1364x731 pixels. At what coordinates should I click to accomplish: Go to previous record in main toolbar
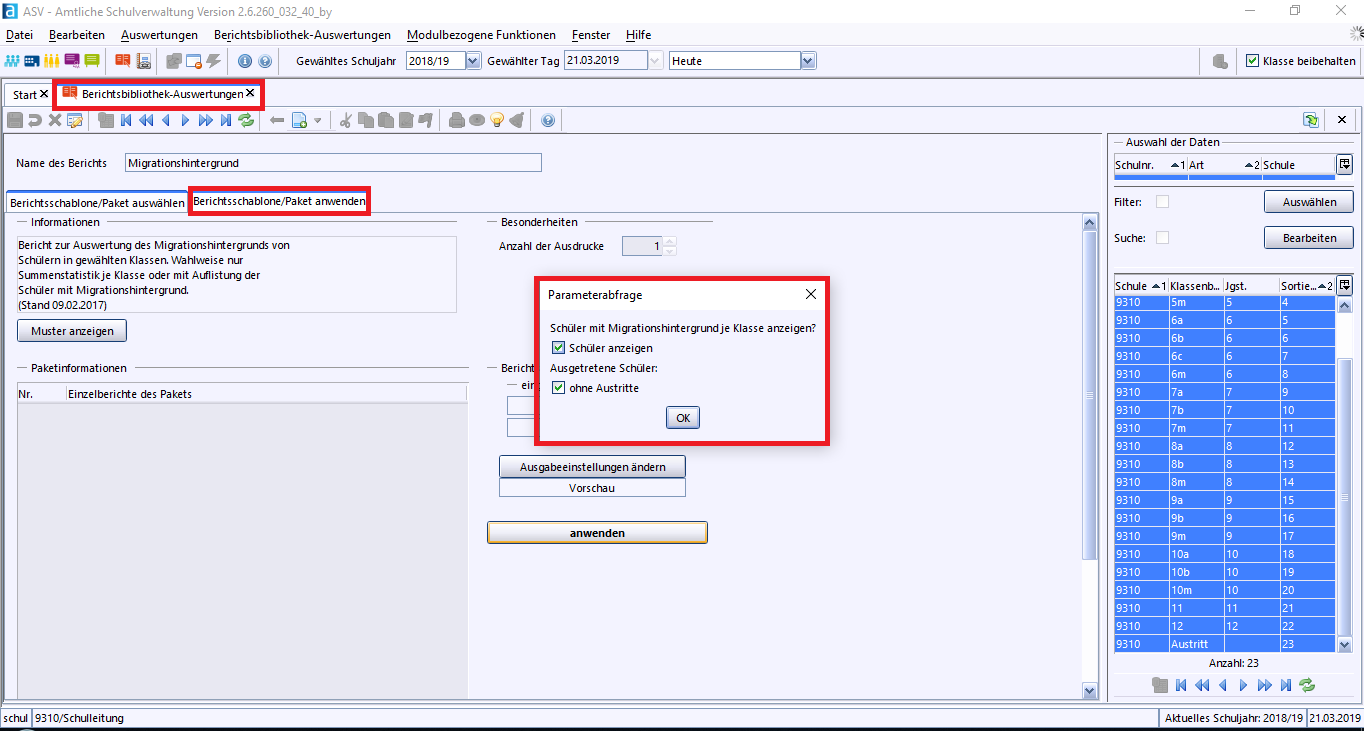(166, 120)
